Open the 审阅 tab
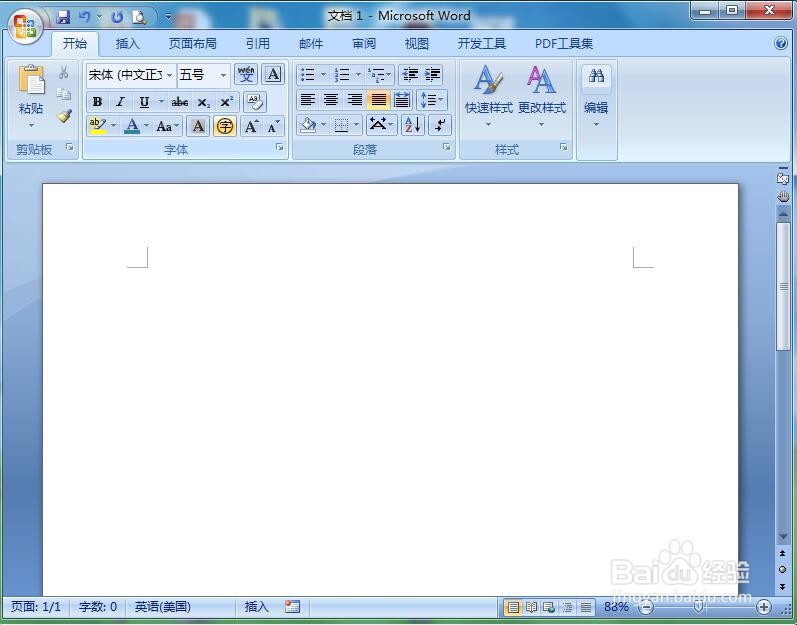This screenshot has width=797, height=625. pyautogui.click(x=364, y=44)
